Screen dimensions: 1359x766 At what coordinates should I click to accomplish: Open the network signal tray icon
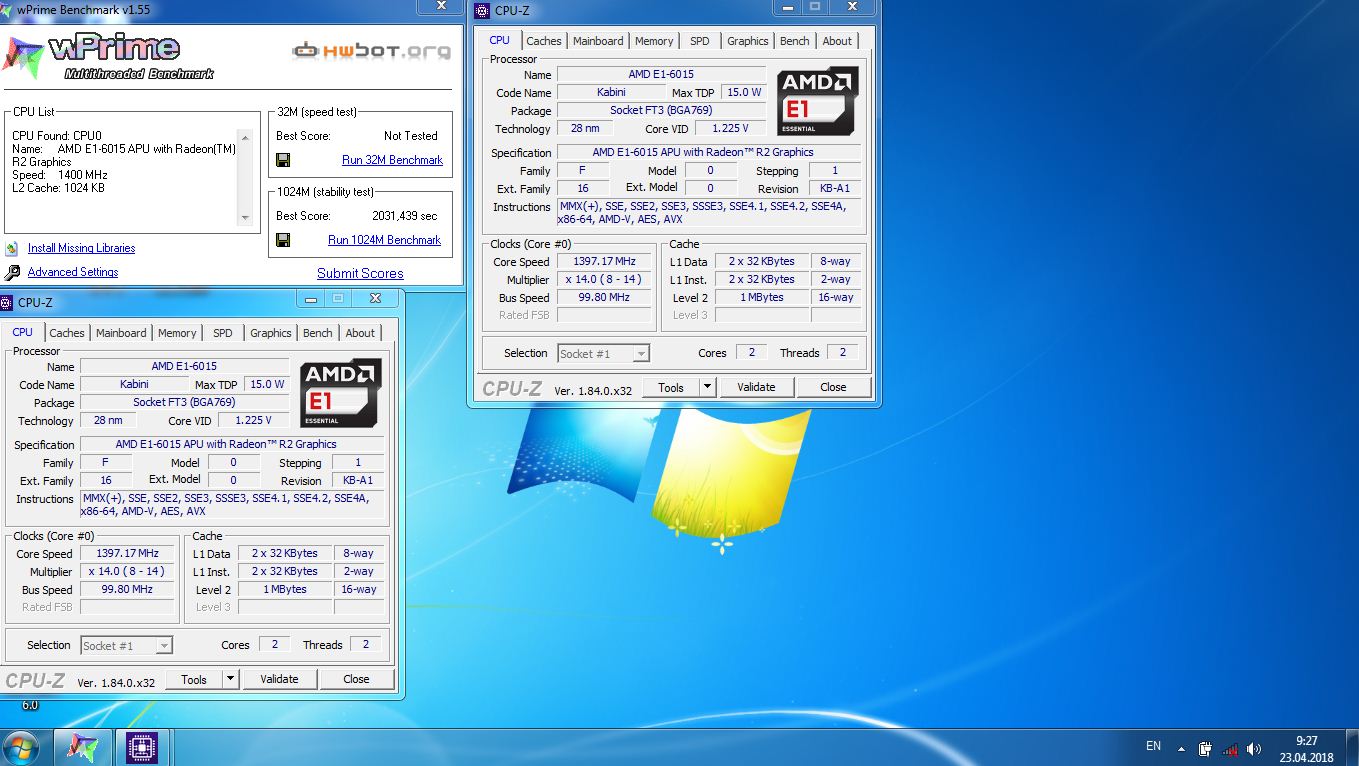pos(1230,748)
